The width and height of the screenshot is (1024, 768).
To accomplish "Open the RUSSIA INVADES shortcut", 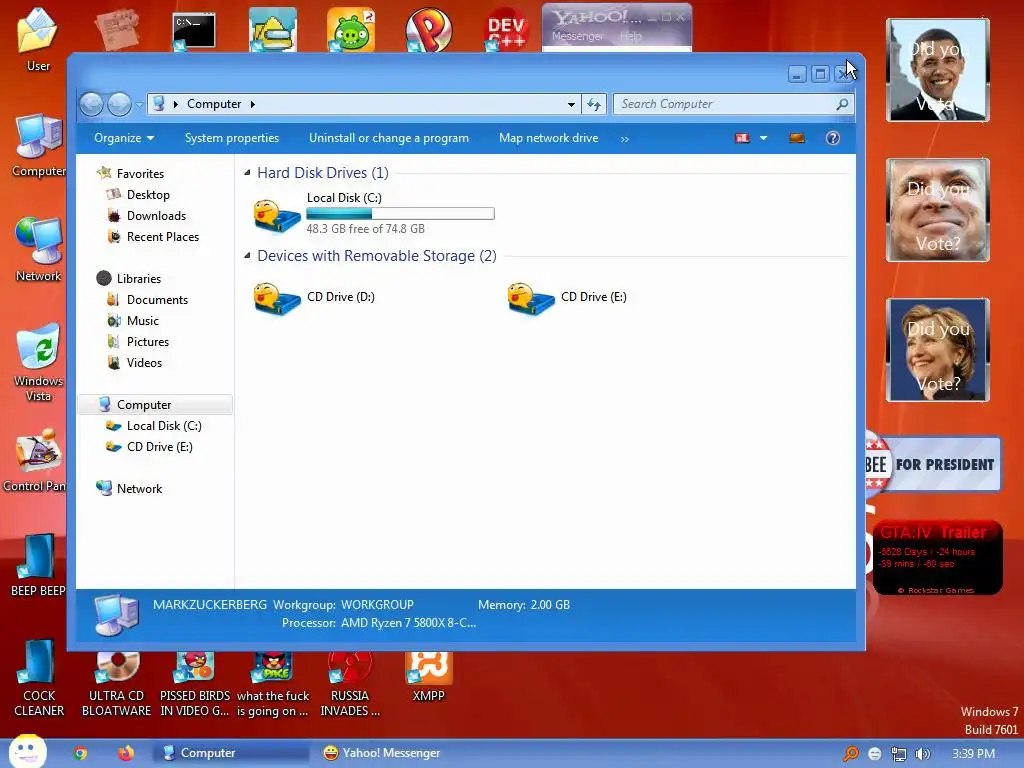I will (349, 684).
